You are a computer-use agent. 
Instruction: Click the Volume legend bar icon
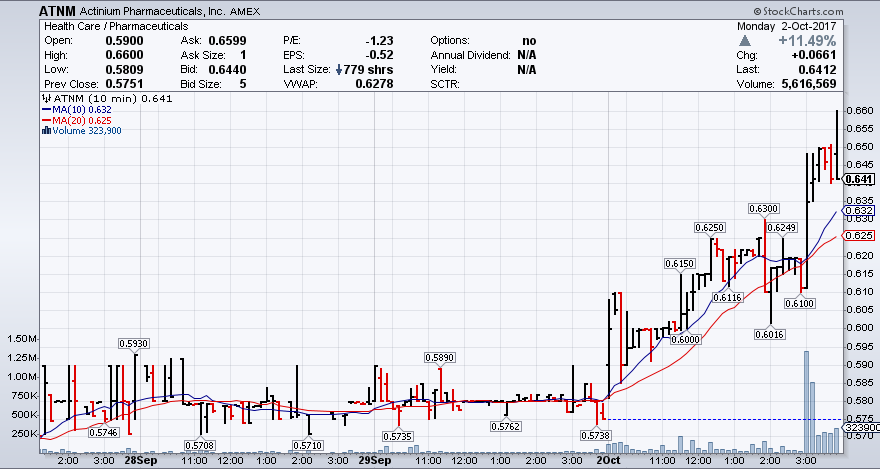(45, 130)
